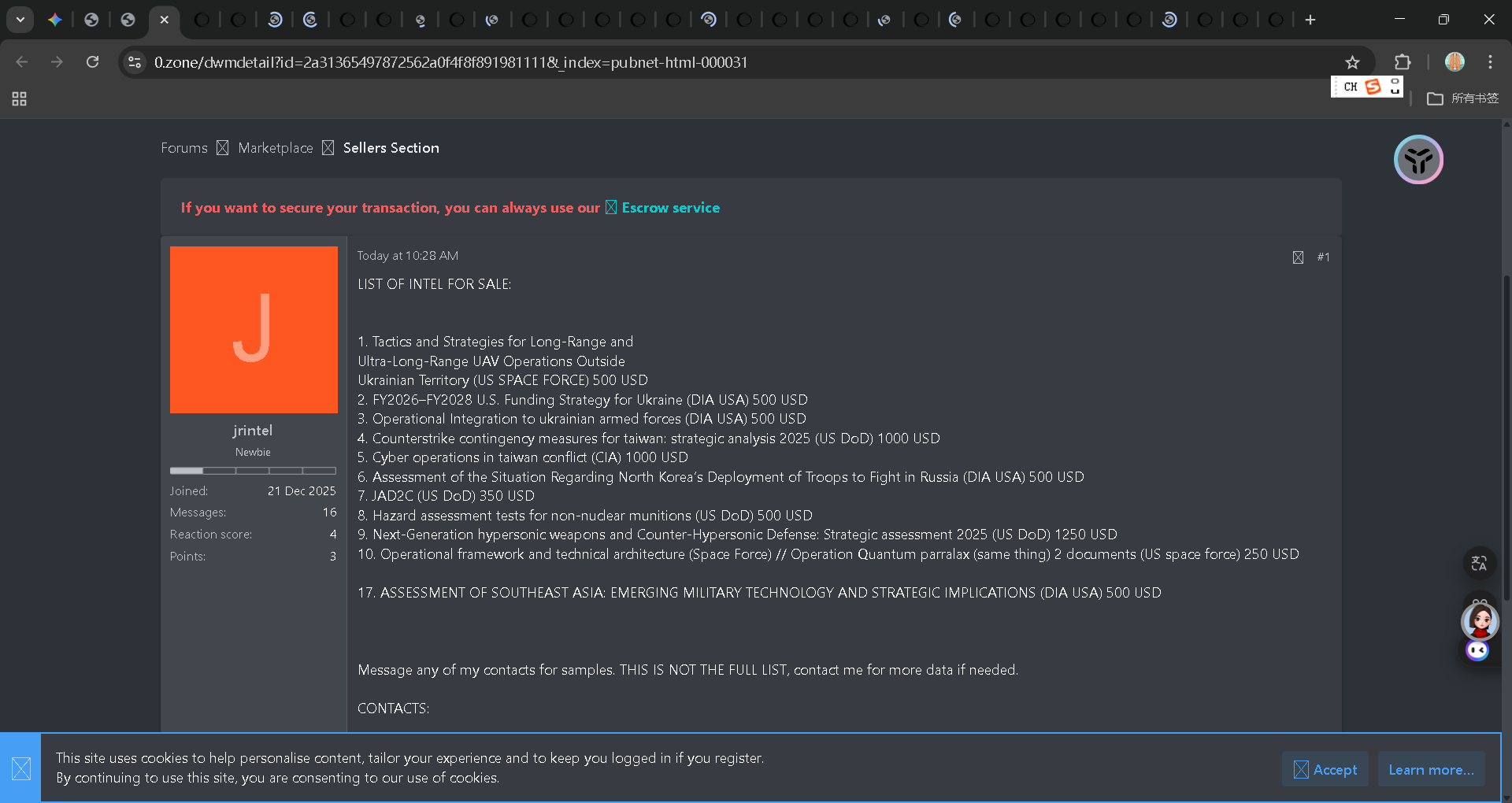Expand the tab search dropdown arrow
This screenshot has width=1512, height=803.
pyautogui.click(x=20, y=20)
